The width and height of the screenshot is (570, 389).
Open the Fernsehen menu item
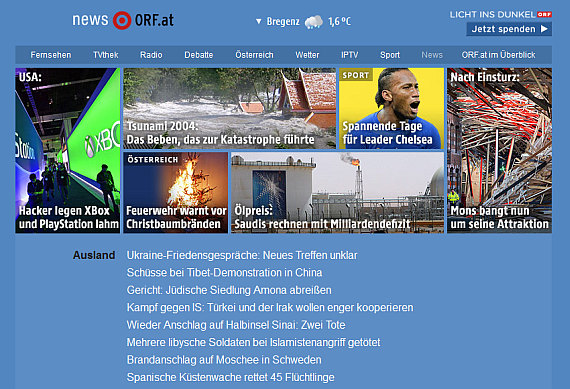tap(51, 55)
